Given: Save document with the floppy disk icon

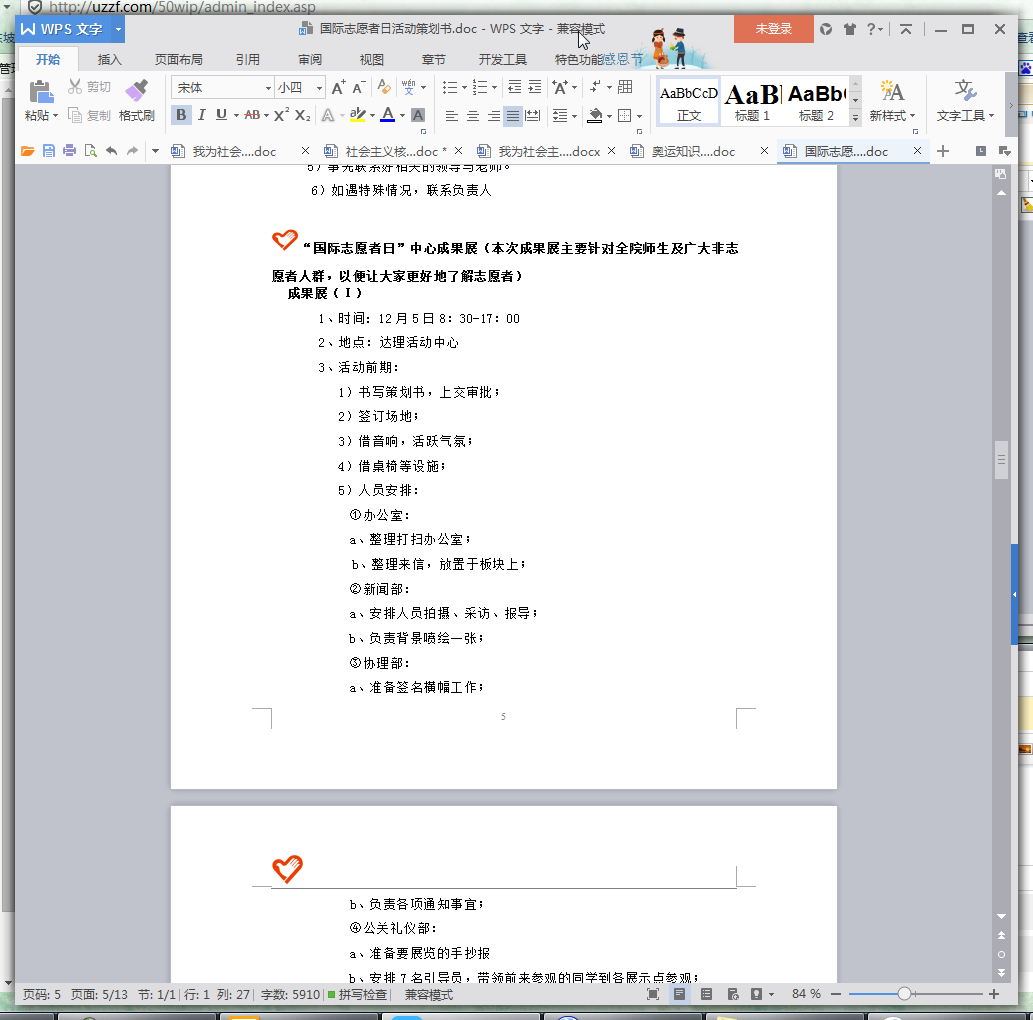Looking at the screenshot, I should 49,151.
